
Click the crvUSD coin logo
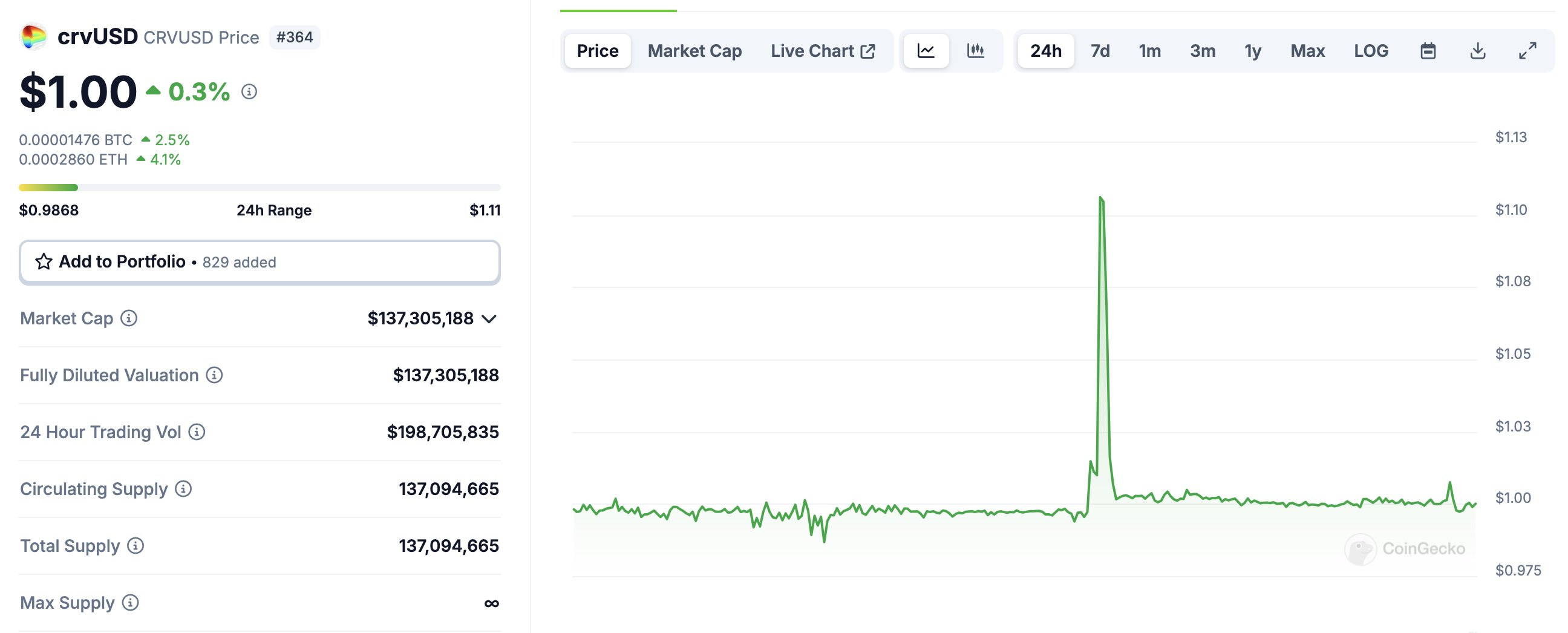point(33,36)
